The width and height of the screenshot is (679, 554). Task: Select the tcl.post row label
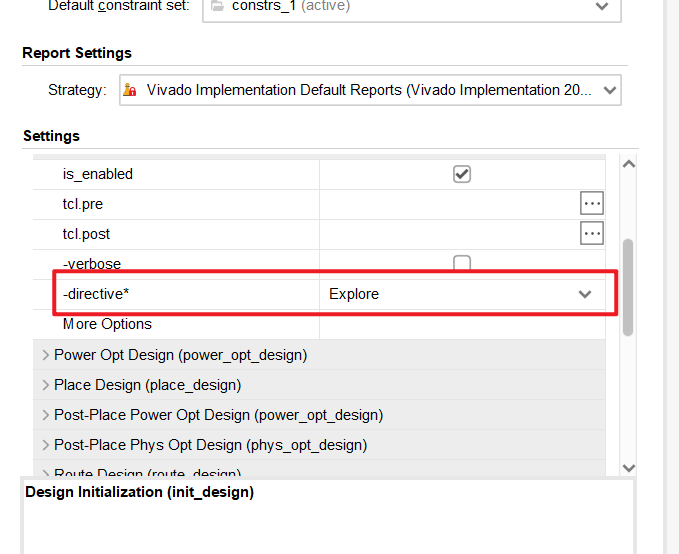[86, 234]
